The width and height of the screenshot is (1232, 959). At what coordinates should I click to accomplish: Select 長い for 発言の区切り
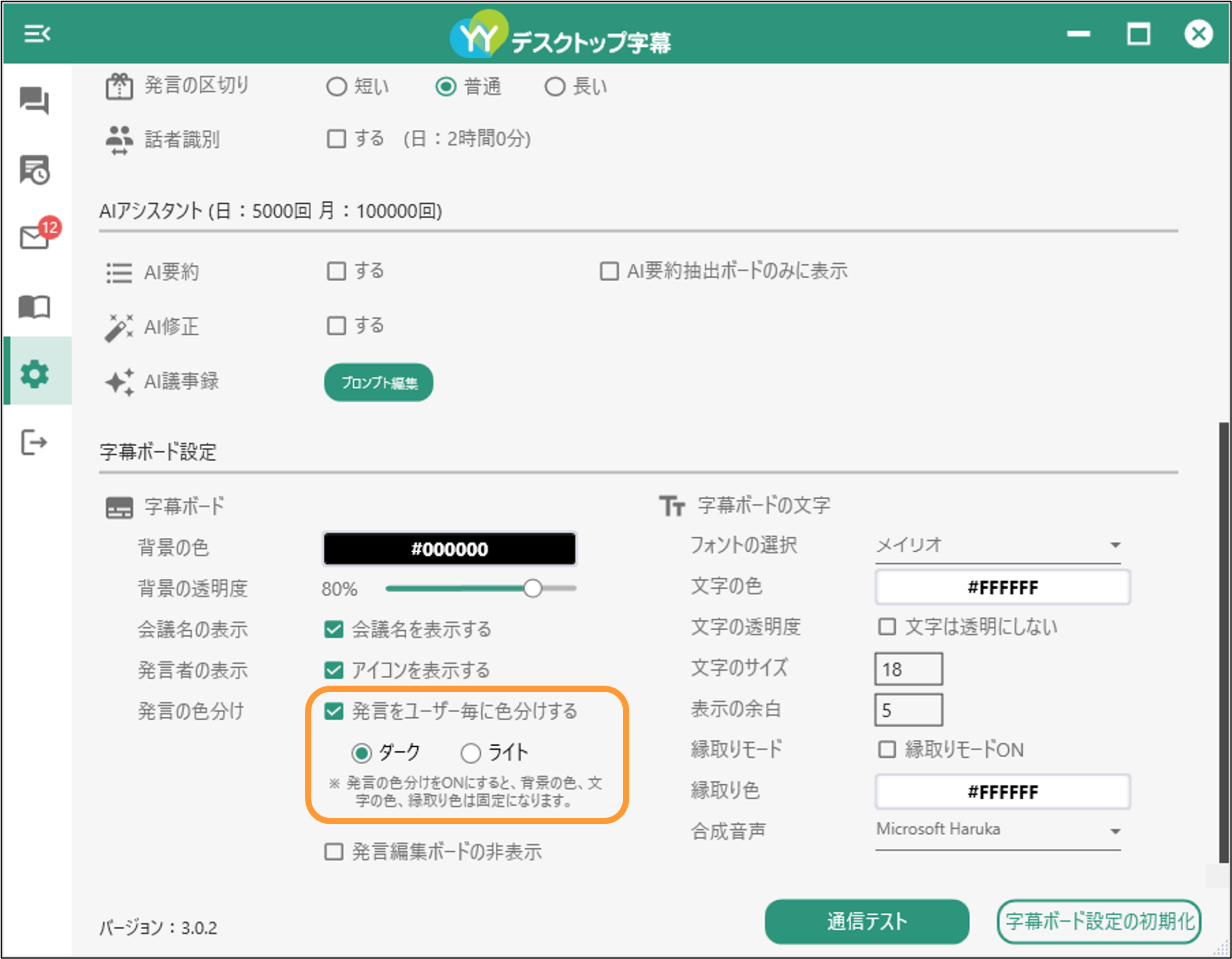pyautogui.click(x=554, y=87)
